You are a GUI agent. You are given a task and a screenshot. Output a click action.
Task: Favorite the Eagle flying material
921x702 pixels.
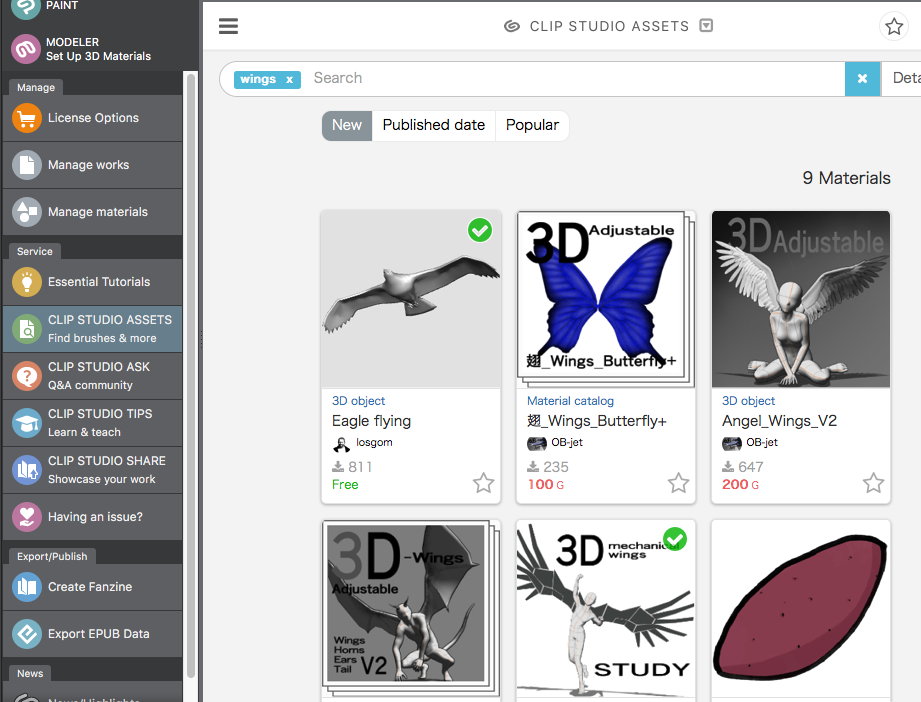coord(483,483)
